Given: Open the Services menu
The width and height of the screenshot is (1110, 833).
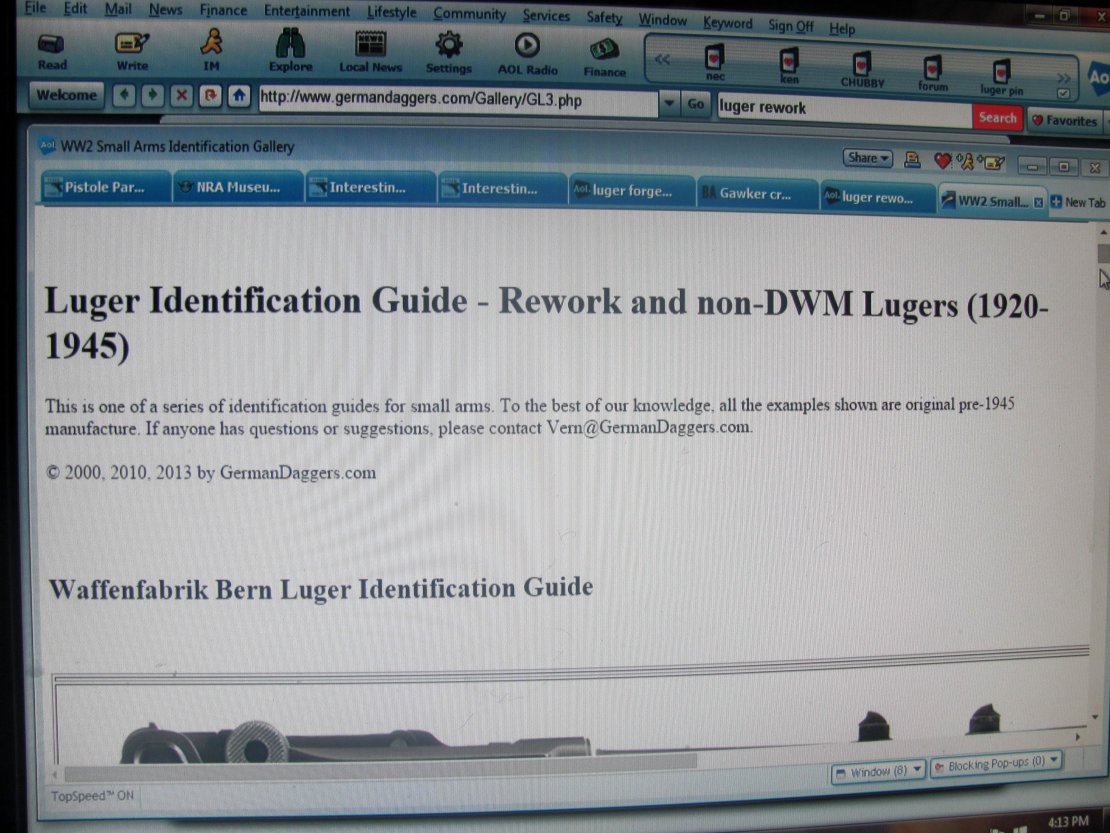Looking at the screenshot, I should [x=546, y=15].
